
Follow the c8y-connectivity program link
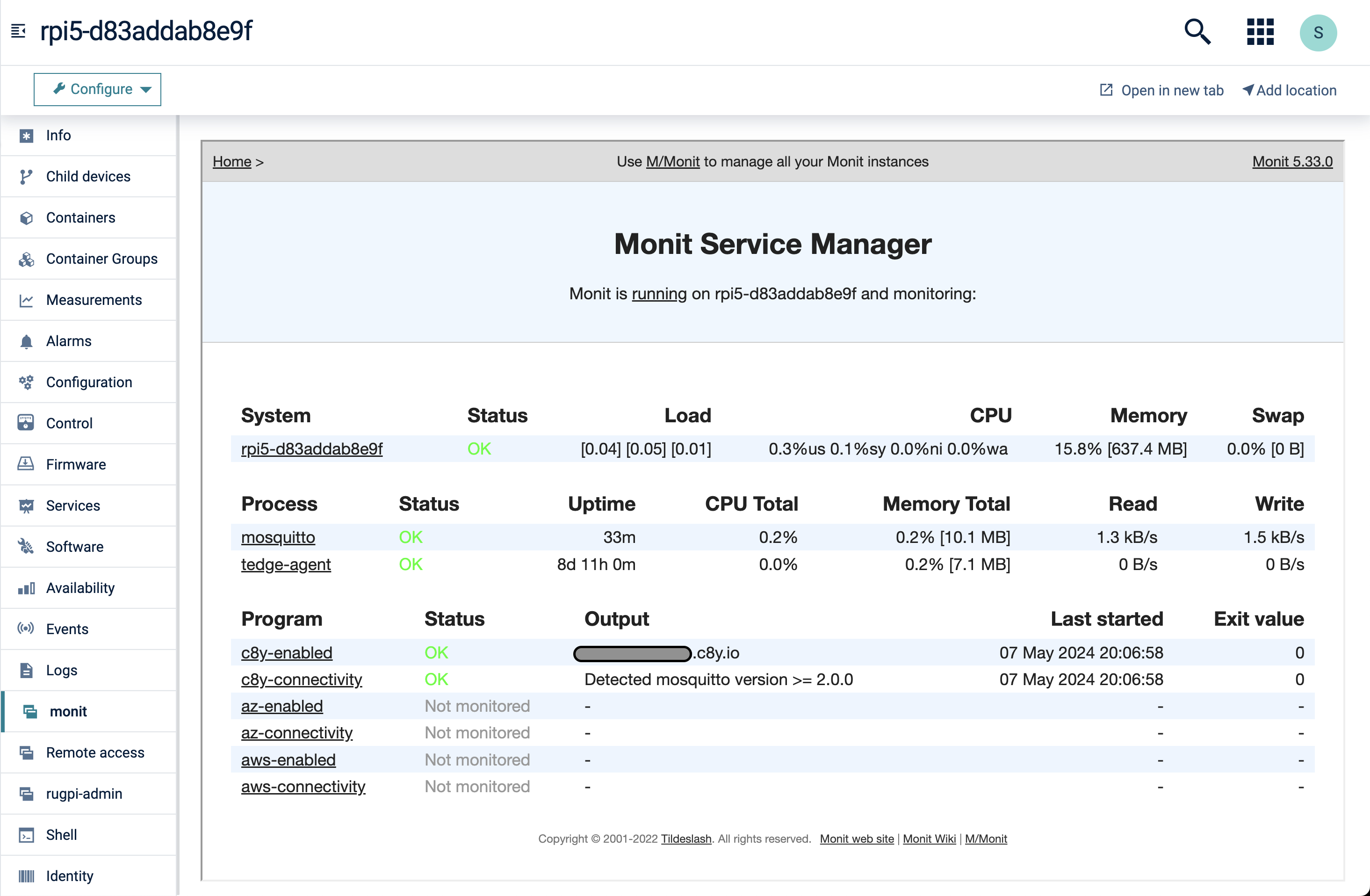pos(302,679)
